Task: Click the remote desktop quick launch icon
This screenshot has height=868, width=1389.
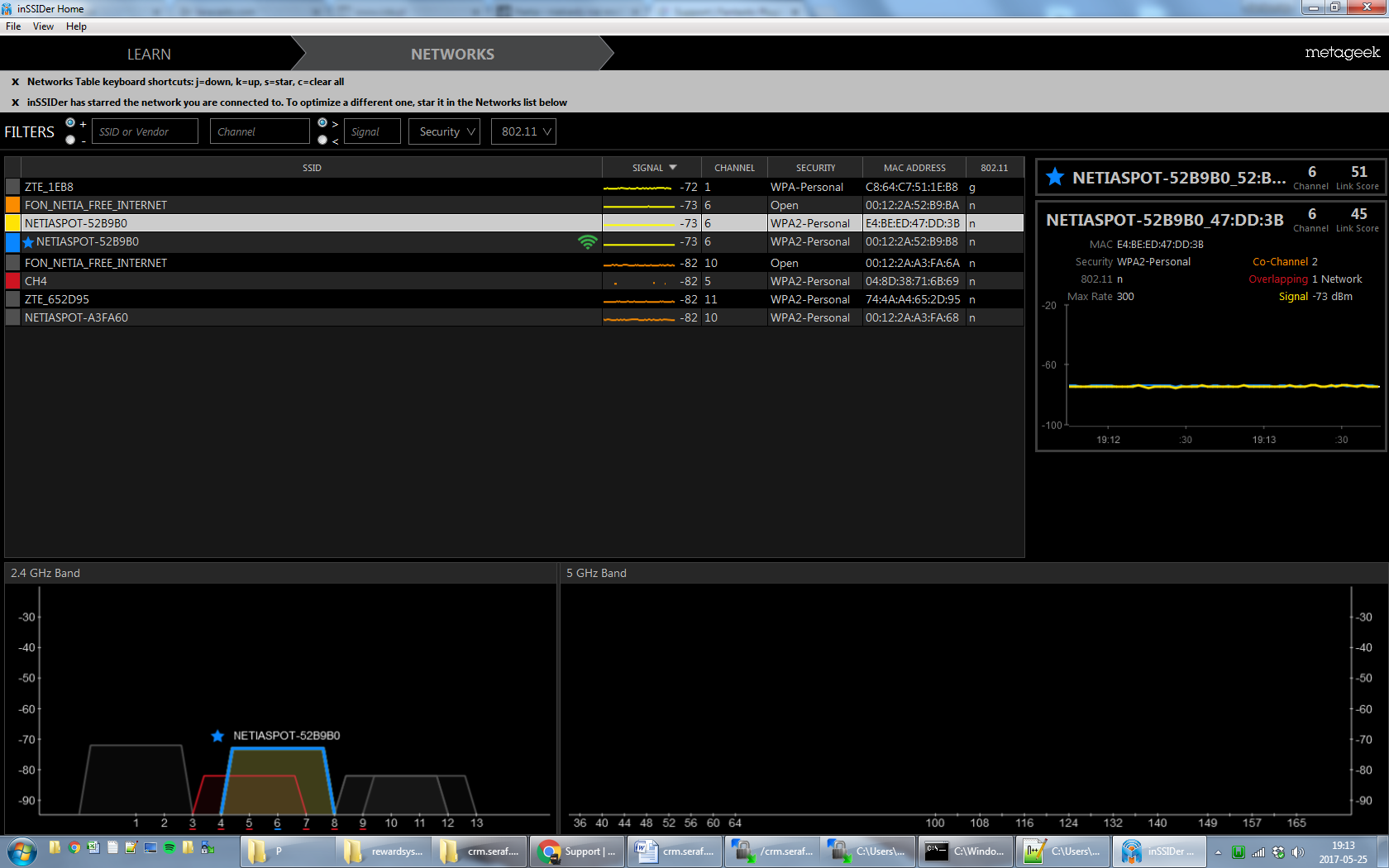Action: click(x=150, y=847)
